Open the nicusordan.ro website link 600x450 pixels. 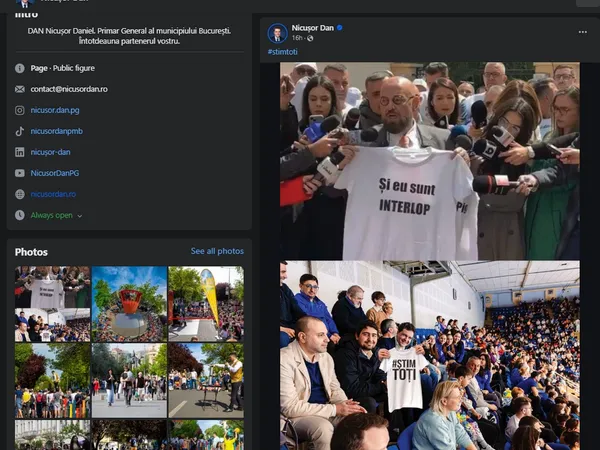coord(53,194)
